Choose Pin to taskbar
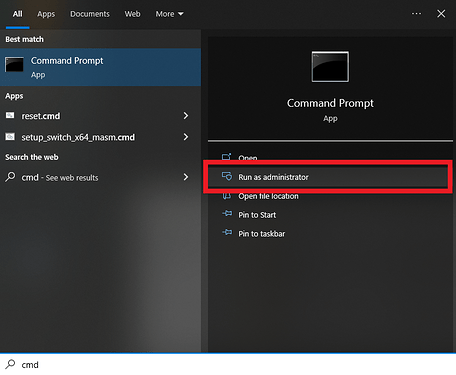 [x=330, y=234]
